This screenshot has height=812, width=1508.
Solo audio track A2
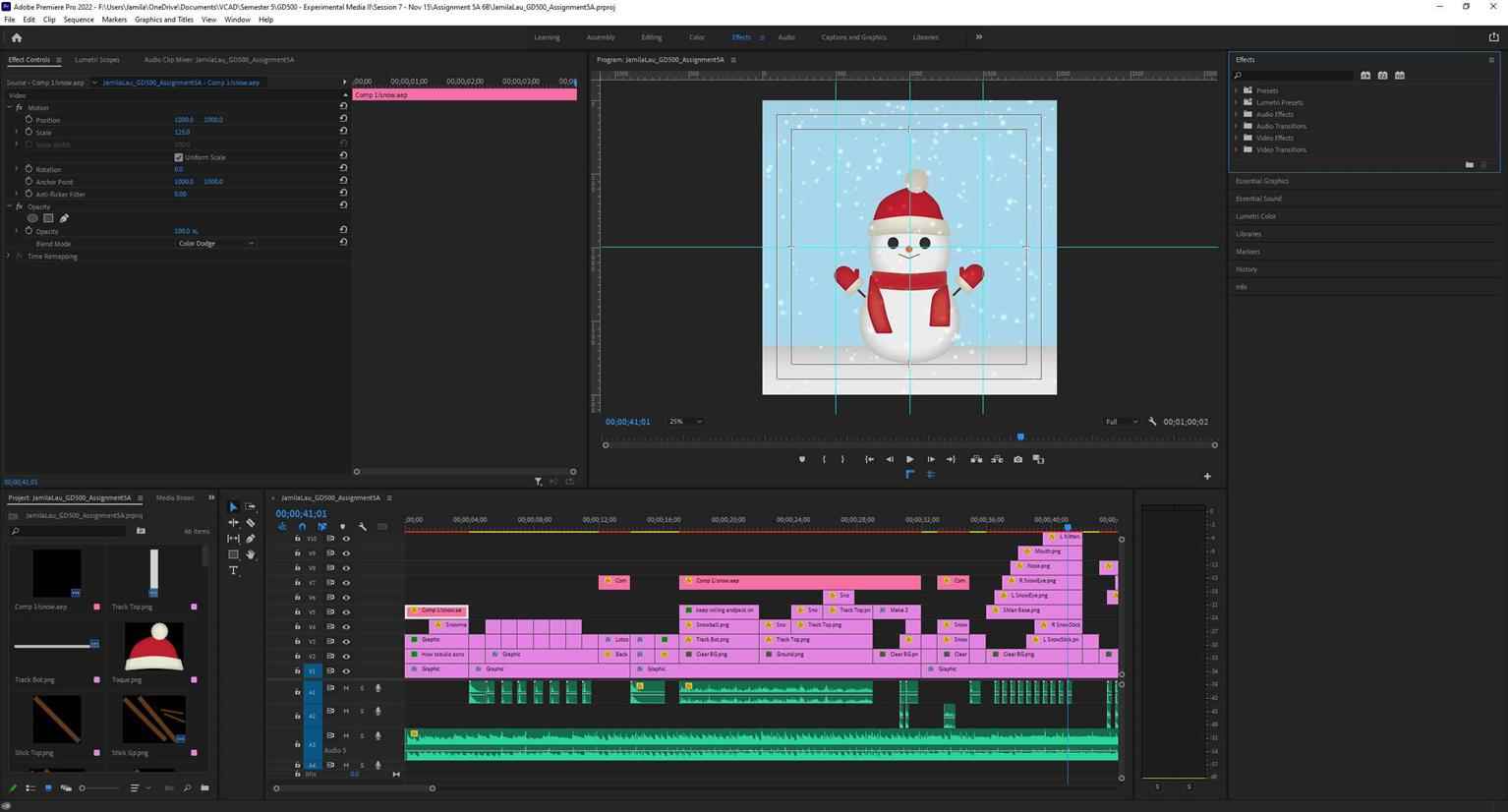[x=362, y=712]
